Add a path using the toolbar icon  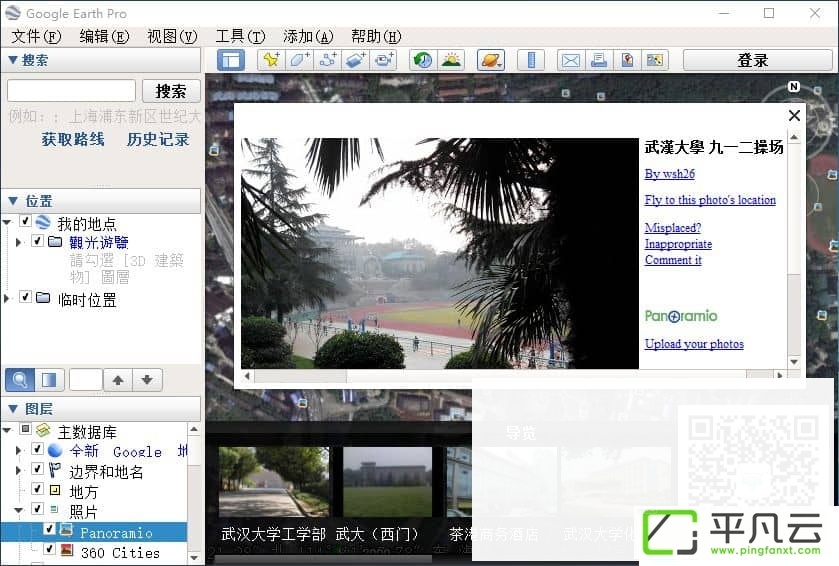click(x=327, y=60)
